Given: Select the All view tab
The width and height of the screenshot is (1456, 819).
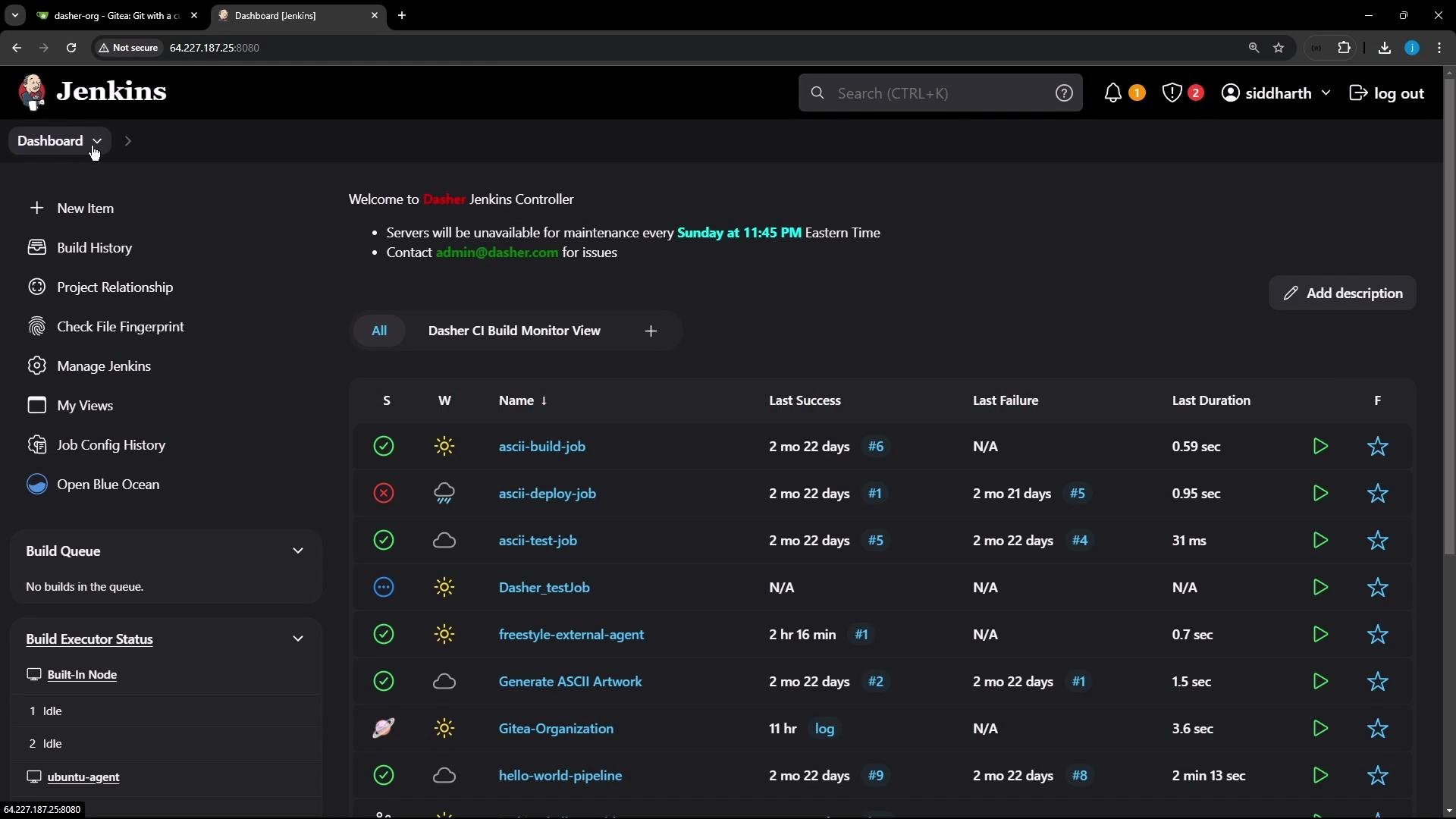Looking at the screenshot, I should [x=379, y=331].
